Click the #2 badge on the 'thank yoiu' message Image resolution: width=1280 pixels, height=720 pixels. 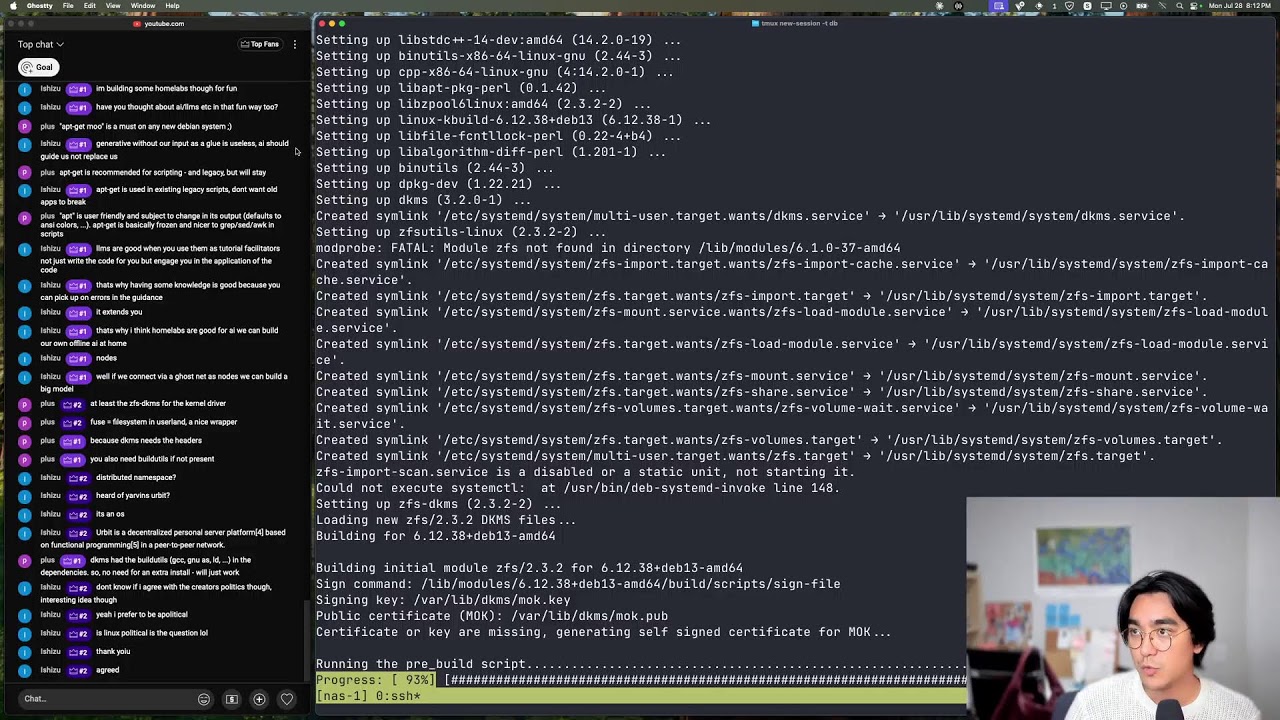[x=77, y=652]
